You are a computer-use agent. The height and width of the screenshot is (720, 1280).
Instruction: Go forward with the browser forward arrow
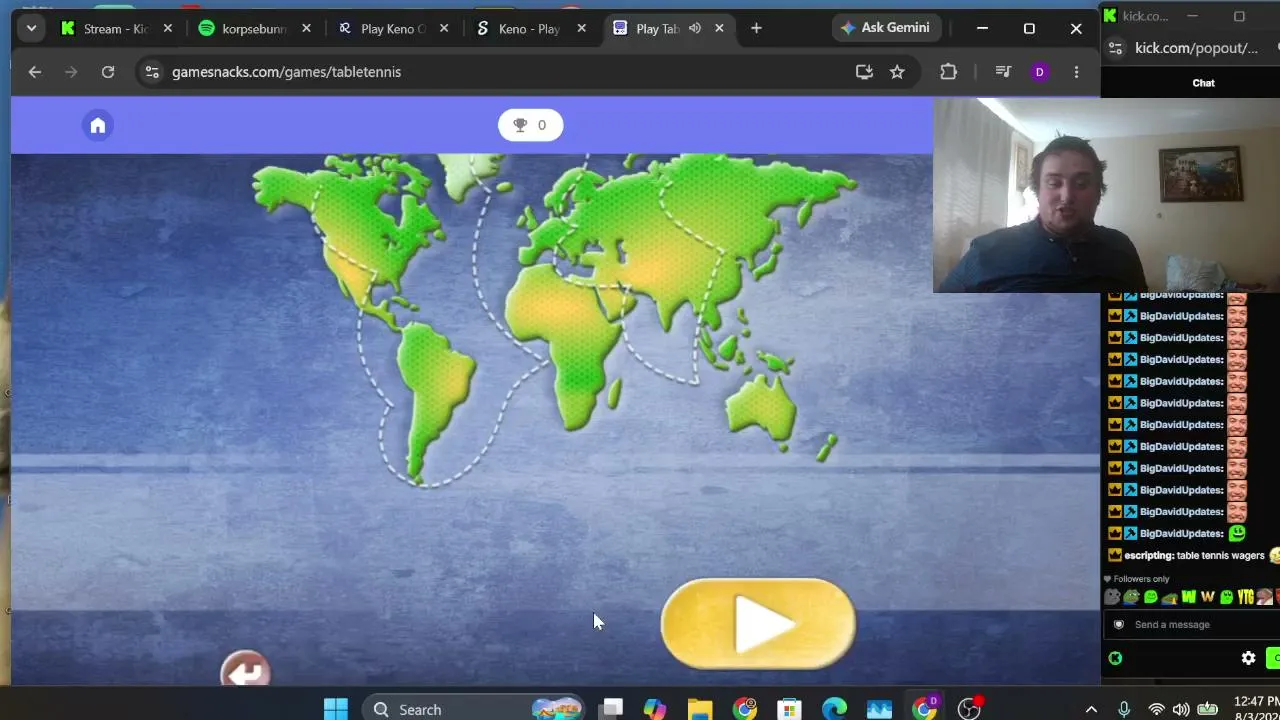(71, 72)
